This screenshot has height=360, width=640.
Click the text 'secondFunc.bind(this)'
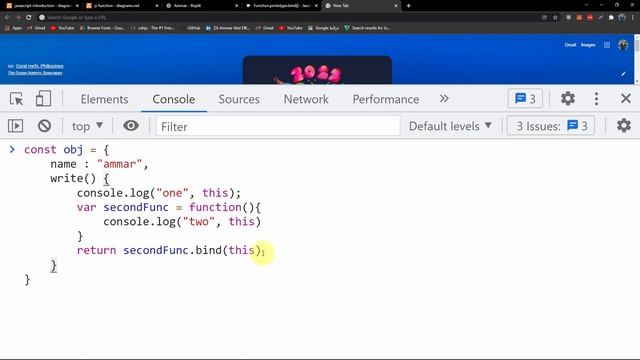pos(192,250)
